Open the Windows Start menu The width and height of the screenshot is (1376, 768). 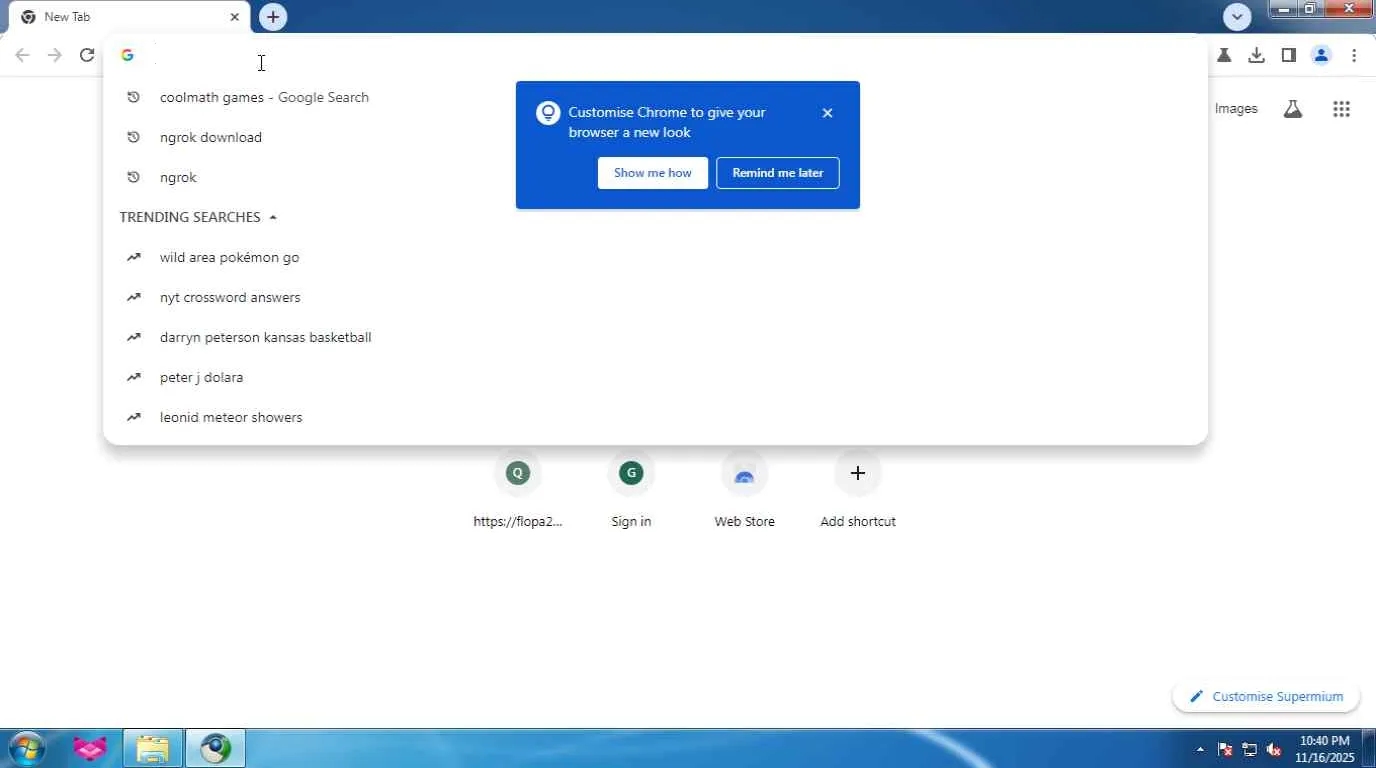(27, 748)
